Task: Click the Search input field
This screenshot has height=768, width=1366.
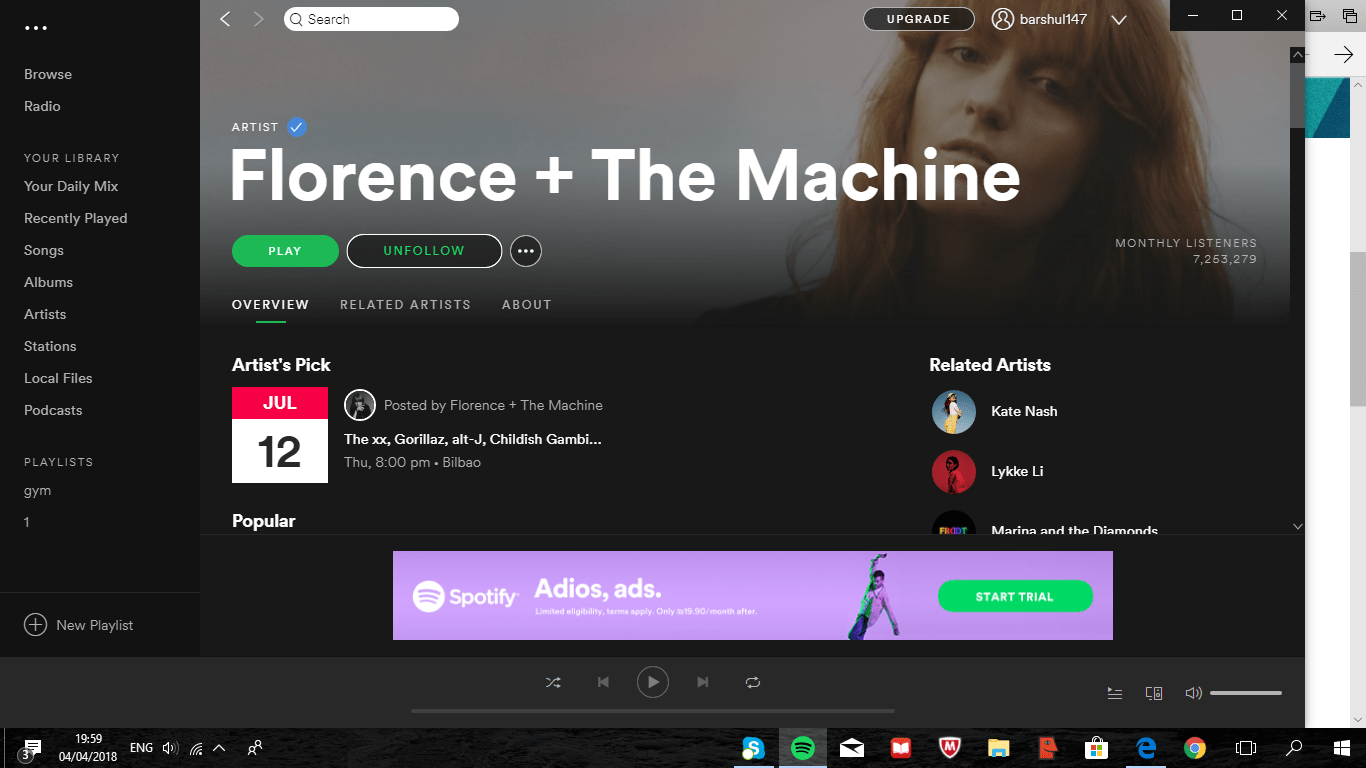Action: 371,19
